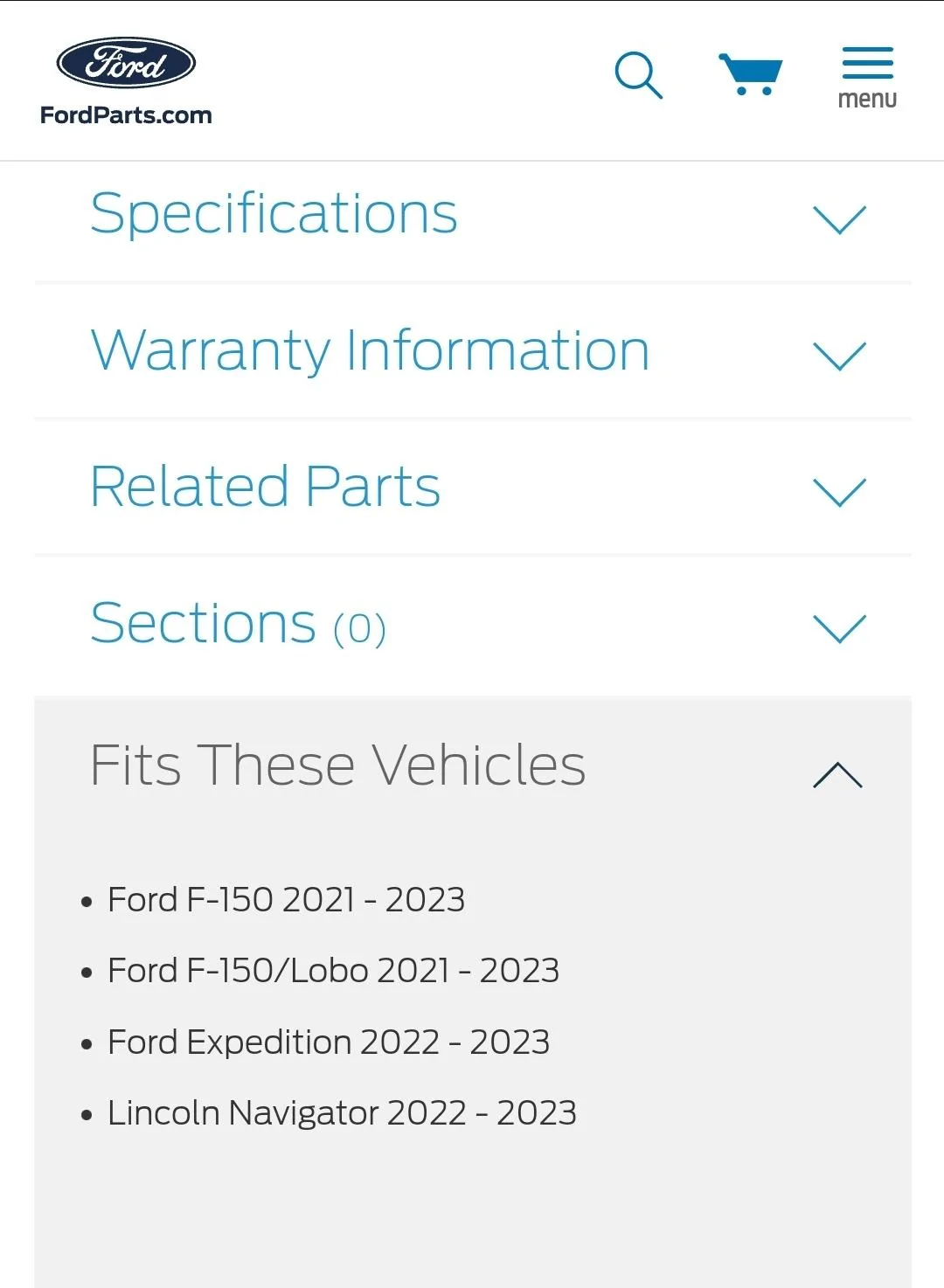Image resolution: width=944 pixels, height=1288 pixels.
Task: Select Ford F-150/Lobo 2021 - 2023
Action: [x=333, y=970]
